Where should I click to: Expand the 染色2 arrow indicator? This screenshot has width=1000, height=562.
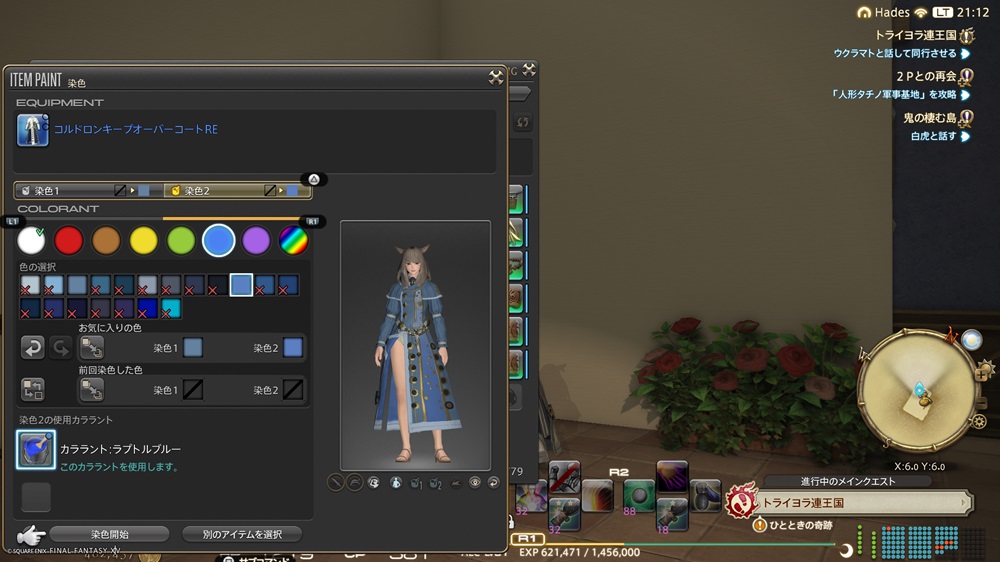tap(281, 190)
